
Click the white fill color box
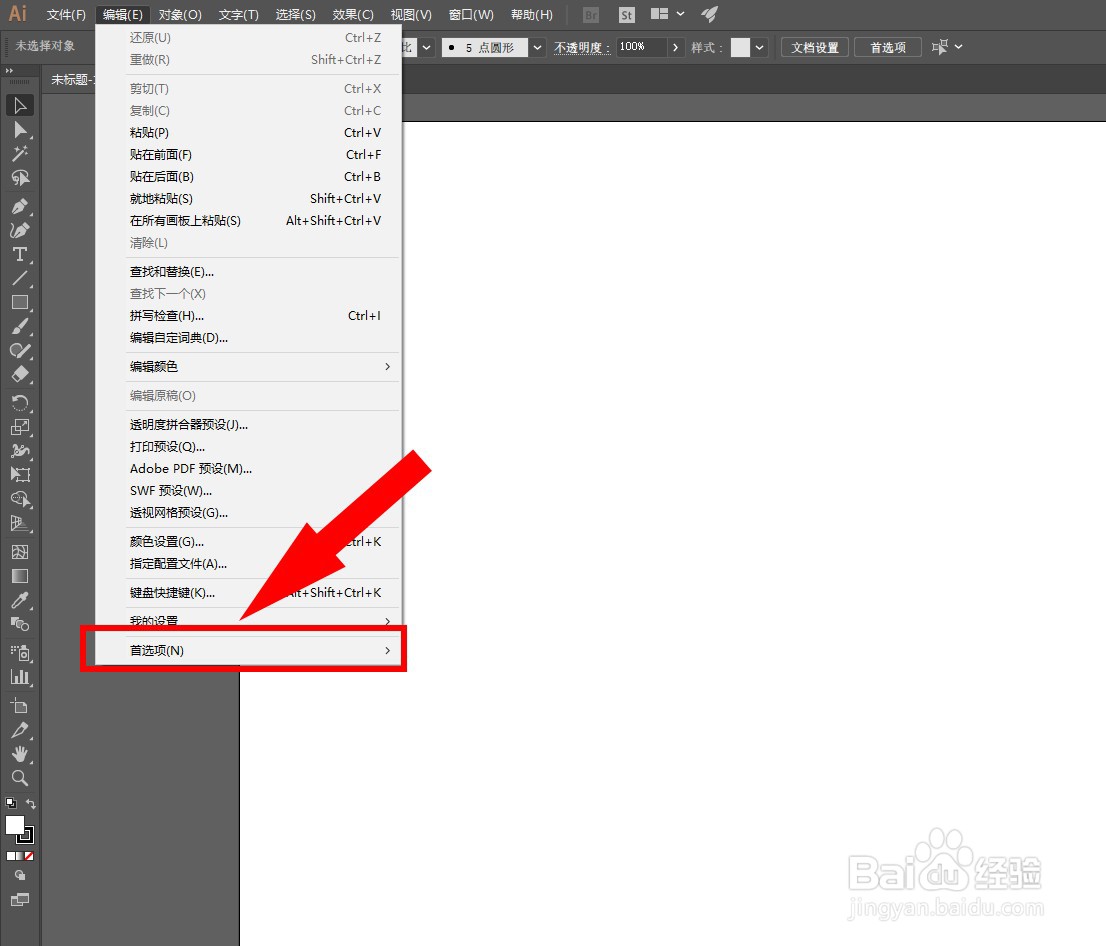coord(15,825)
